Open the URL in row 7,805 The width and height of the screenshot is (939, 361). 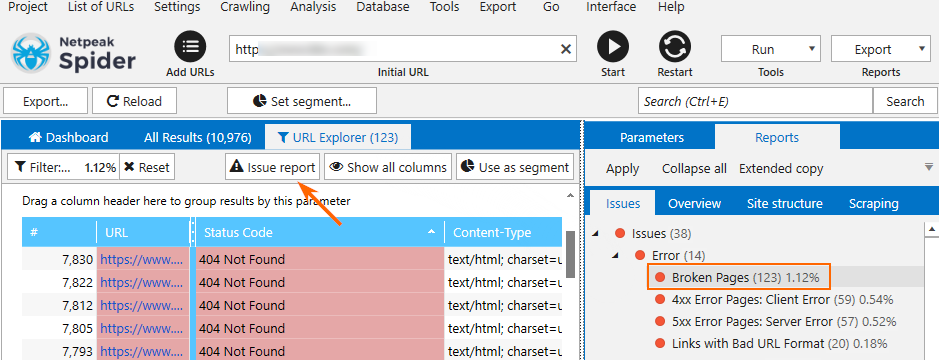142,328
